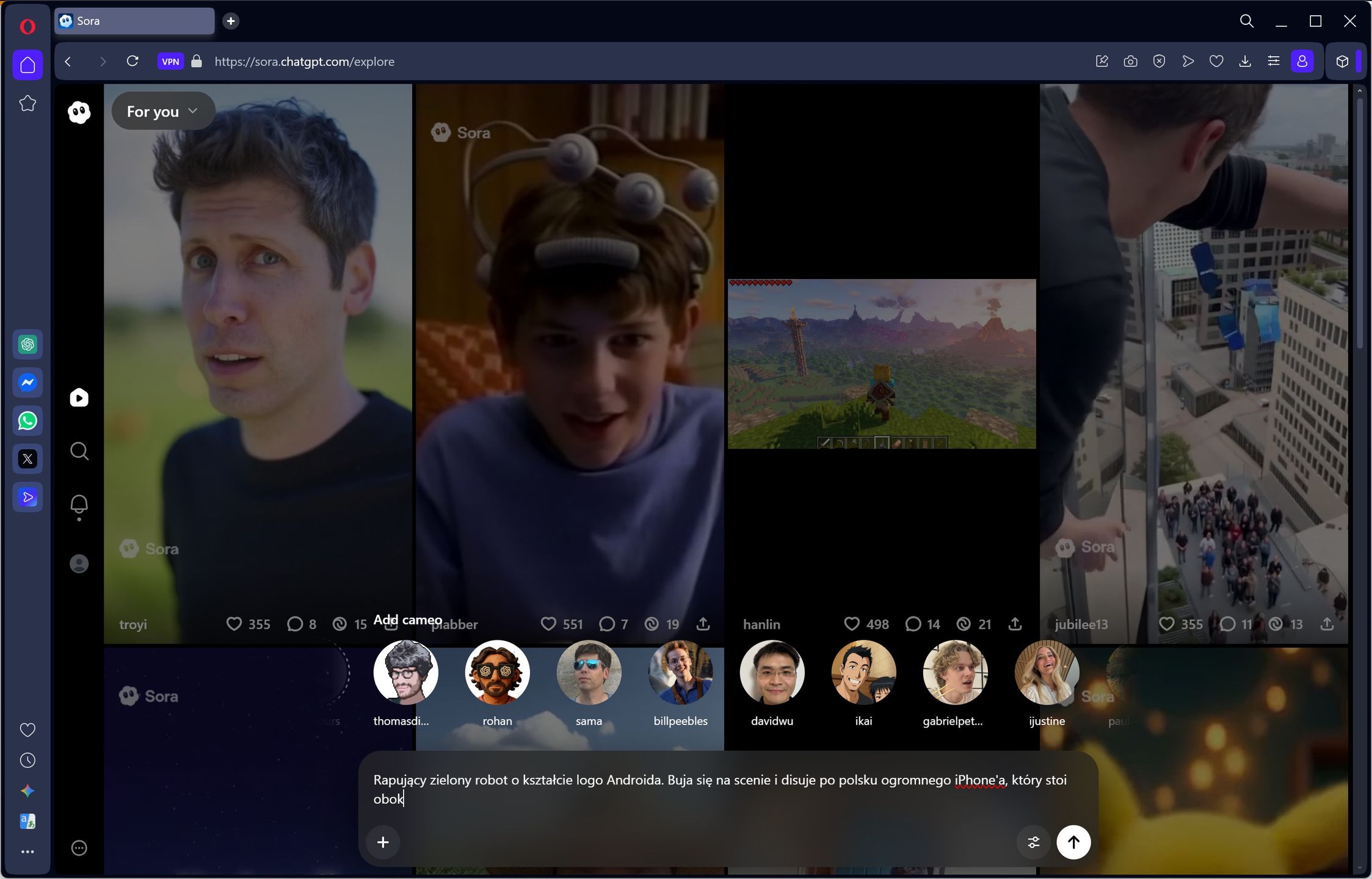Open Messenger in Opera sidebar
This screenshot has width=1372, height=879.
click(x=27, y=383)
